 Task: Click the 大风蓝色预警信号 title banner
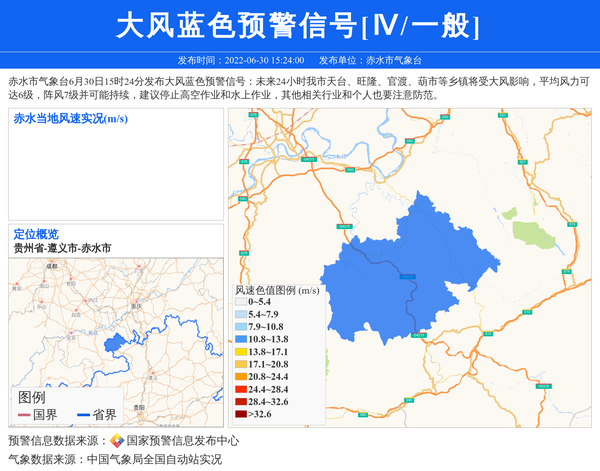point(299,26)
